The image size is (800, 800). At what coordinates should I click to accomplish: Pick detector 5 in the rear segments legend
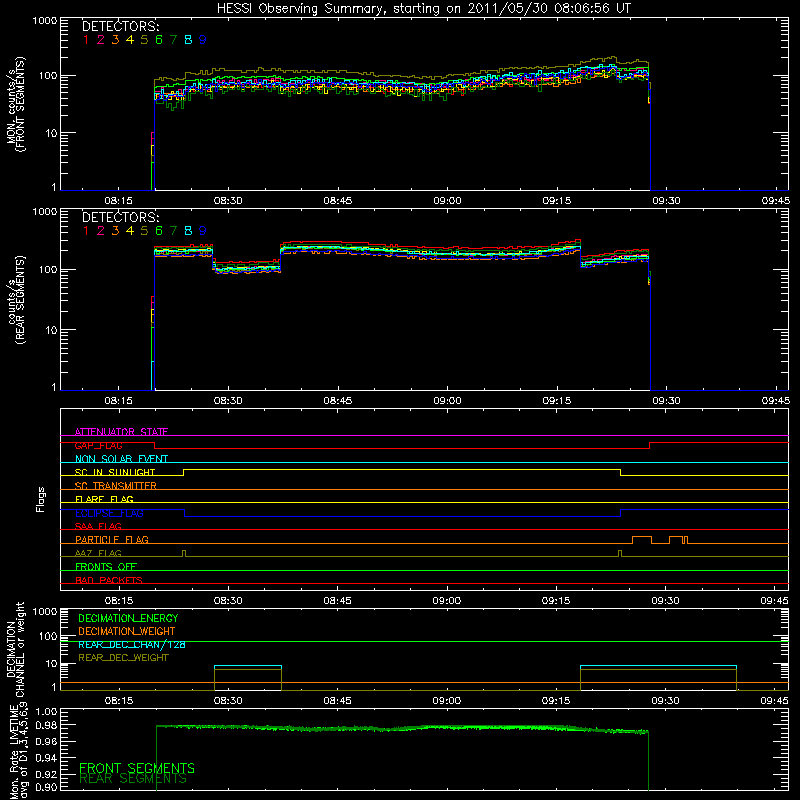click(x=144, y=231)
